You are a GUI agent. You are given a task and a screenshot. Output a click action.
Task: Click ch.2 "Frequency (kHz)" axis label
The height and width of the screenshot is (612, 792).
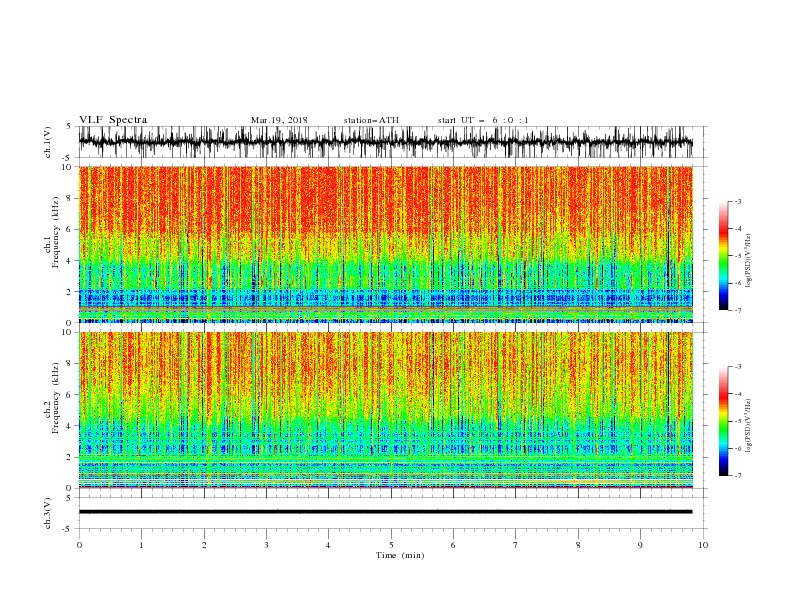click(56, 397)
